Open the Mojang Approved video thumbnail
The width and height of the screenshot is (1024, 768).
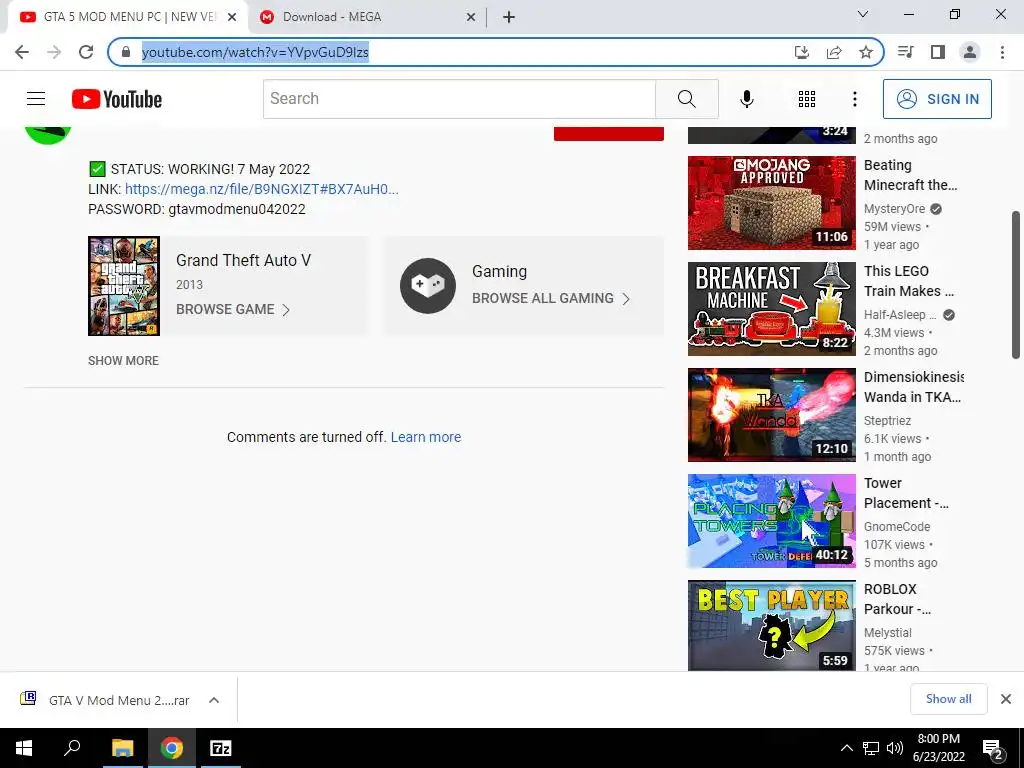coord(771,202)
